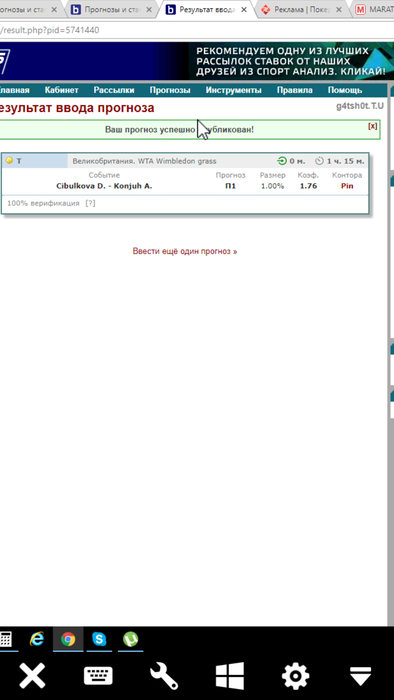The image size is (394, 700).
Task: Click the Спорт Анализ advertising banner
Action: click(291, 61)
